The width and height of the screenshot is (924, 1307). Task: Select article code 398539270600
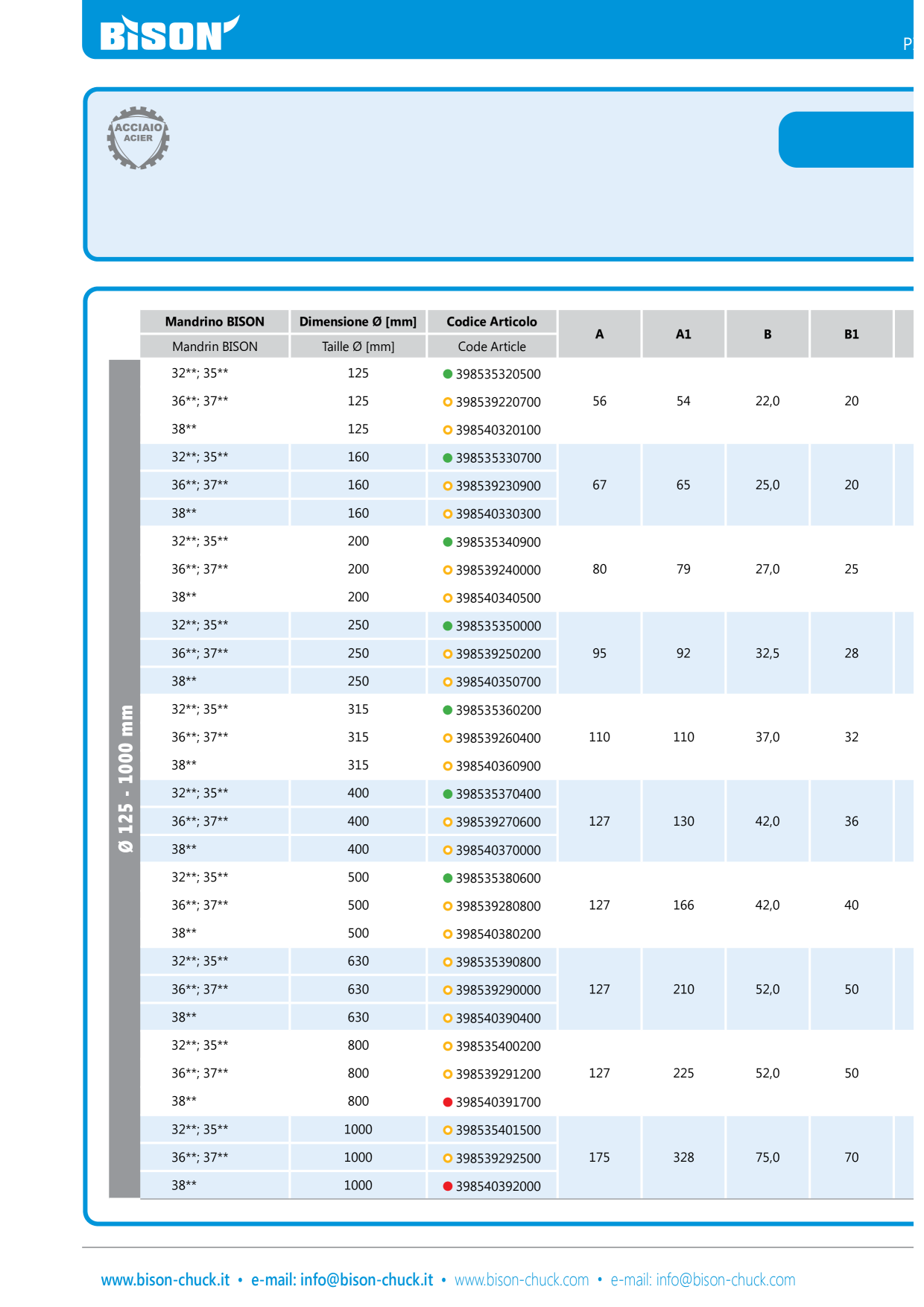pyautogui.click(x=499, y=822)
